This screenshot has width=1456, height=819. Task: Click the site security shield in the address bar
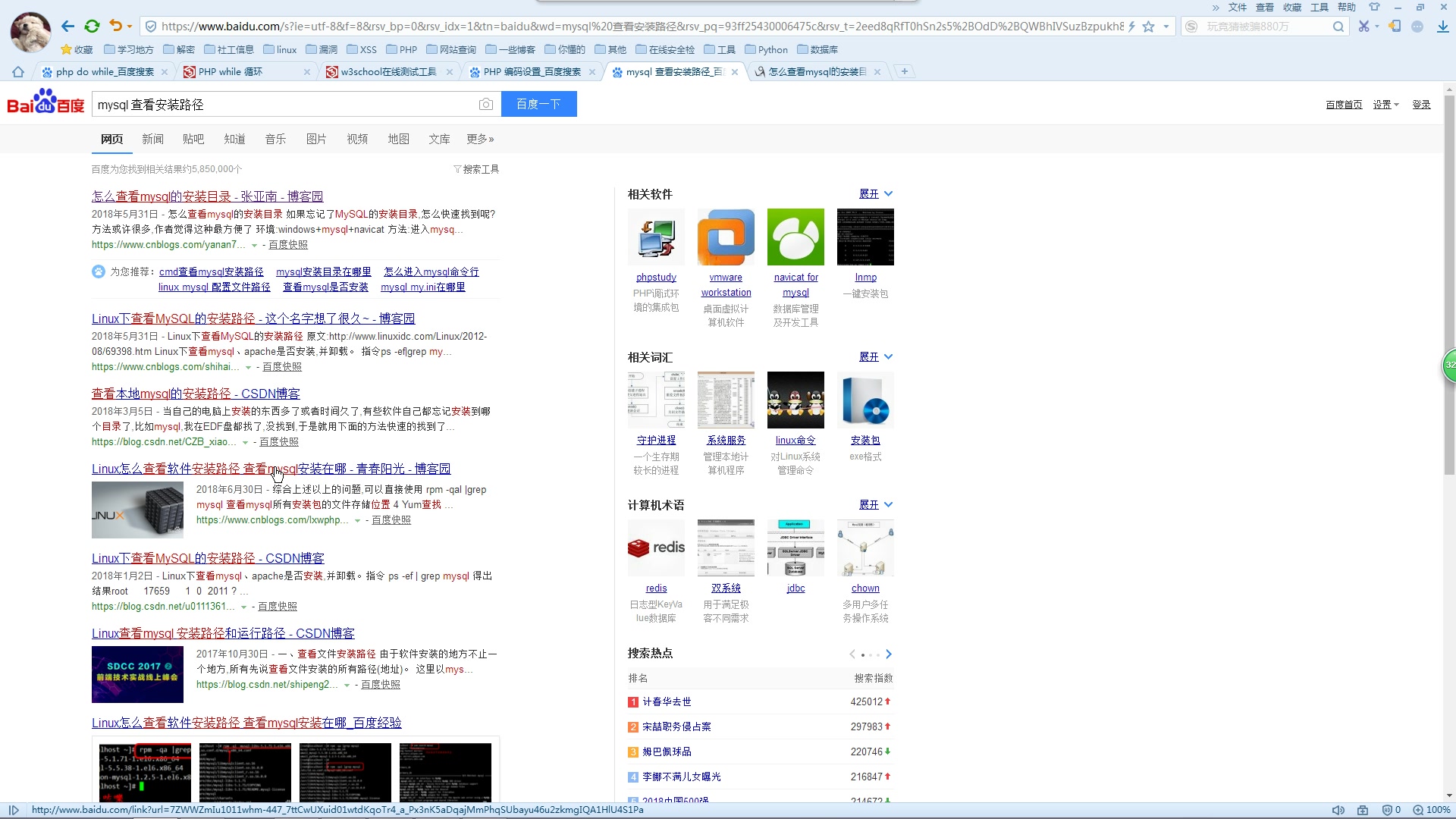coord(151,27)
